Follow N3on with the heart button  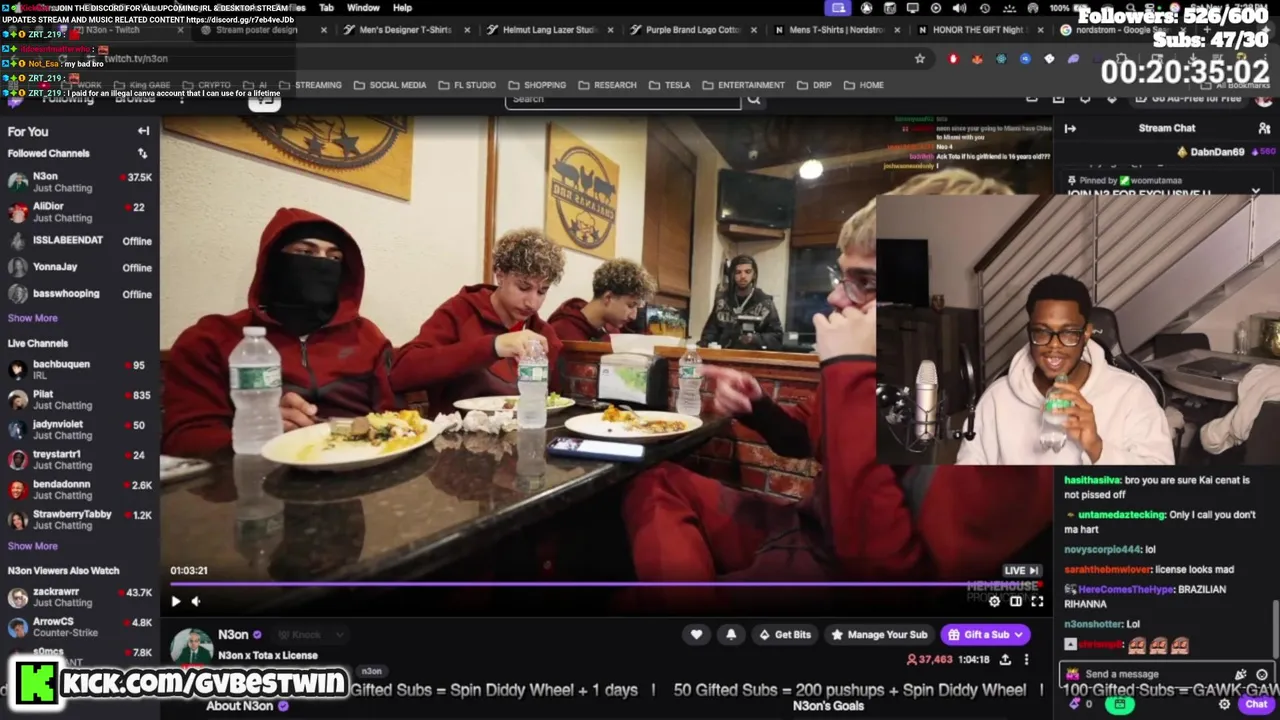coord(697,634)
